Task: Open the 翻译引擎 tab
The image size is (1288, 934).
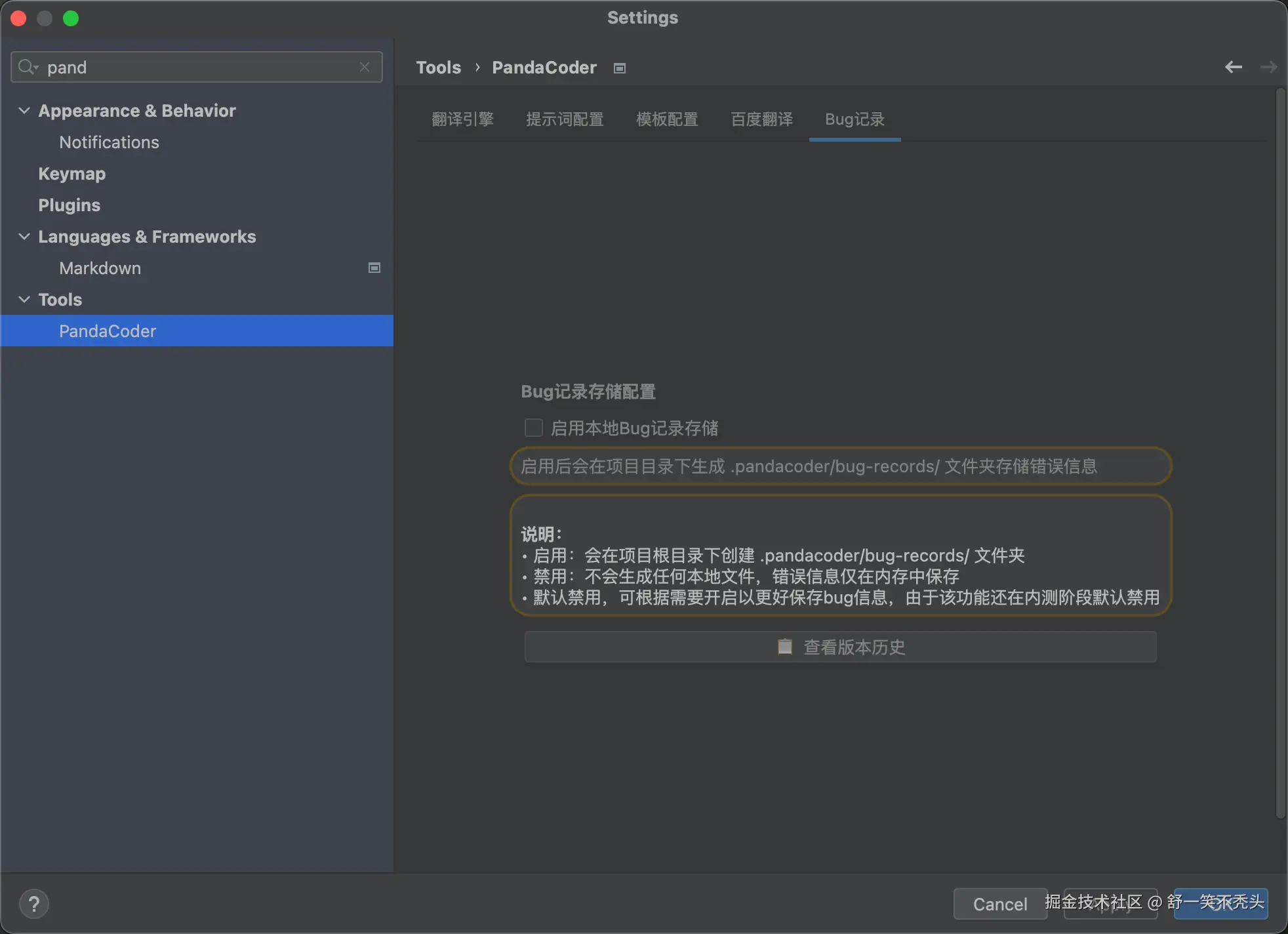Action: point(463,119)
